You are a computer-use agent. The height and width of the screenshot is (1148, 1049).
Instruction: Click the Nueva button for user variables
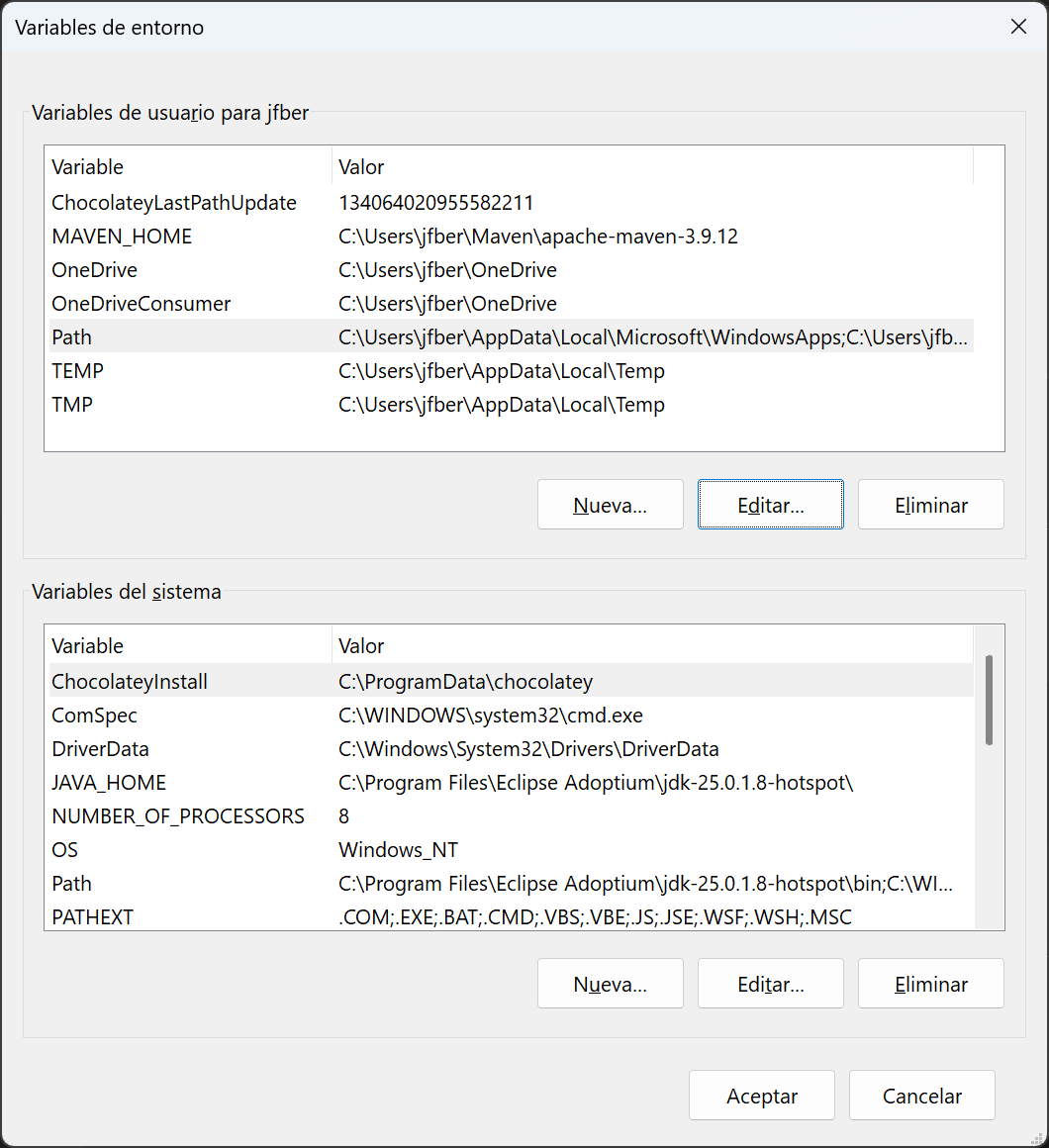610,505
